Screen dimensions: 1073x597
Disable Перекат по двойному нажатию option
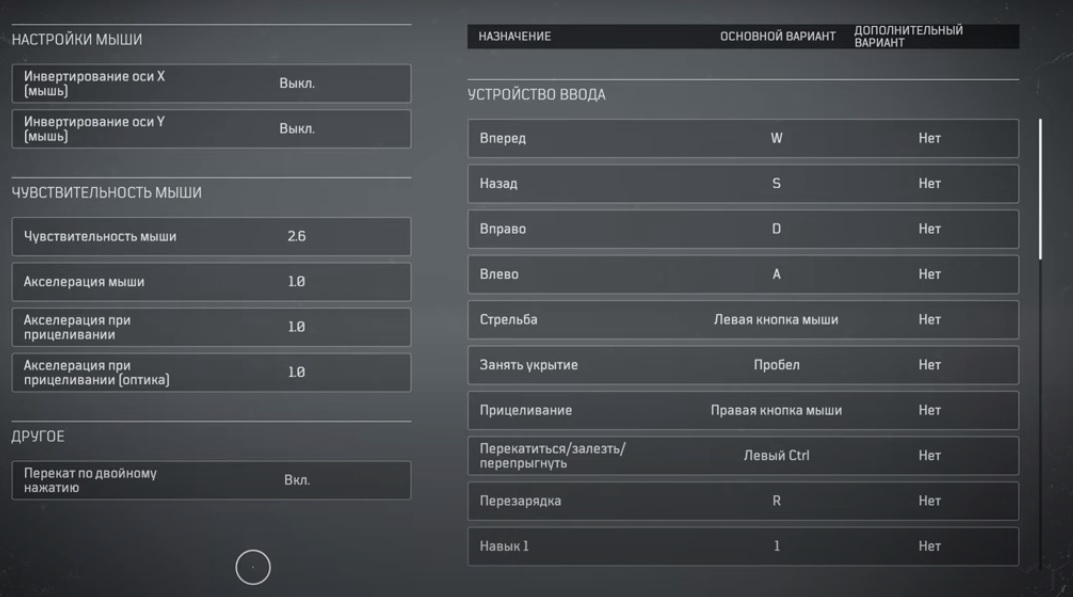(296, 480)
